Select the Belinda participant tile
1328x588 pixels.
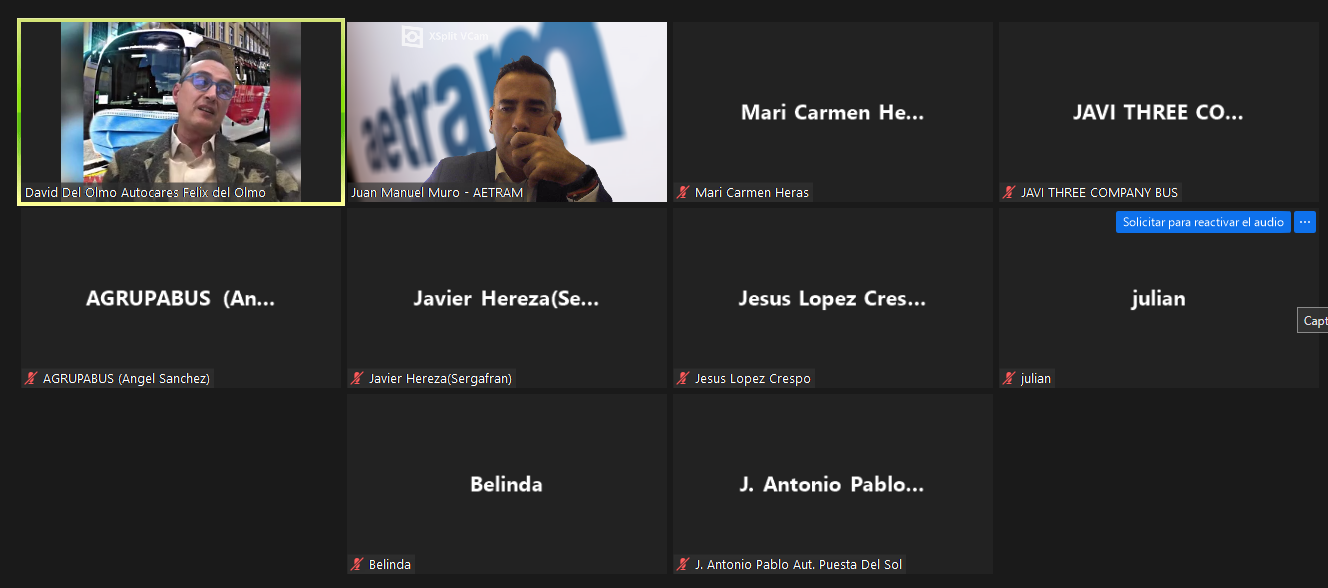coord(507,484)
